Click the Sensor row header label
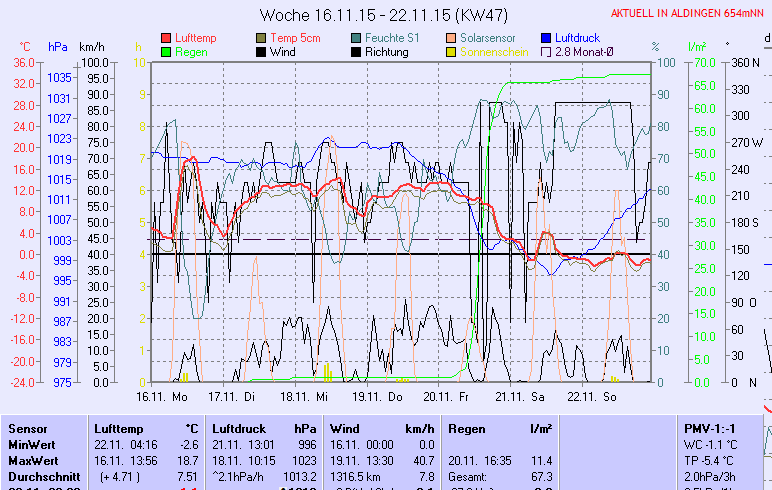Screen dimensions: 772x490 pos(27,428)
